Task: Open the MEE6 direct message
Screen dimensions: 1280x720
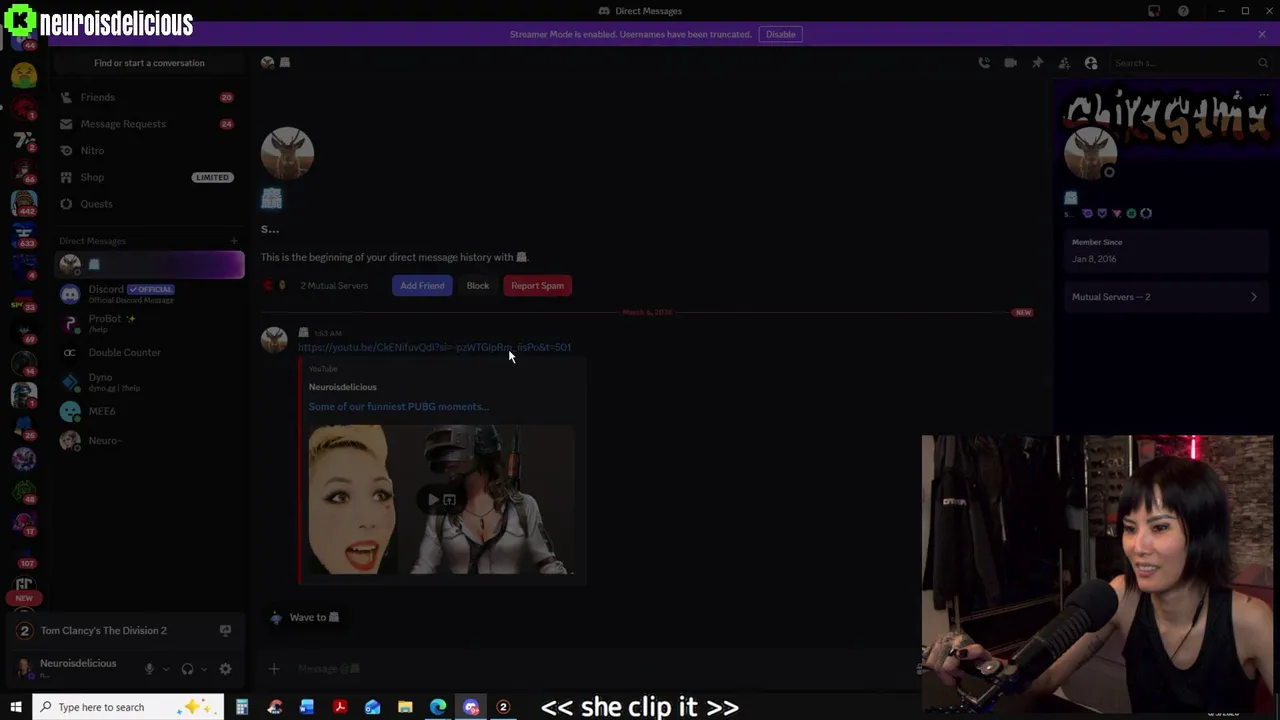Action: point(149,411)
